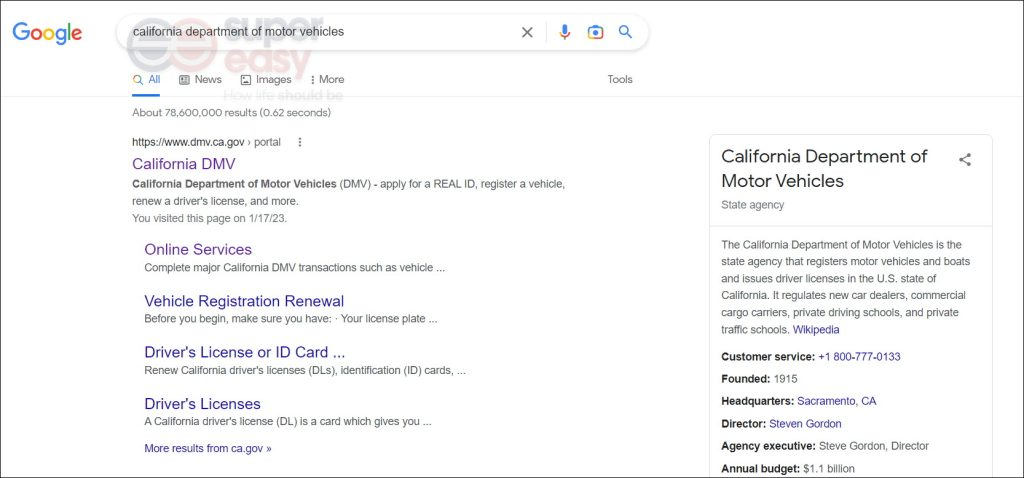The width and height of the screenshot is (1024, 478).
Task: Open the California DMV result title
Action: point(184,163)
